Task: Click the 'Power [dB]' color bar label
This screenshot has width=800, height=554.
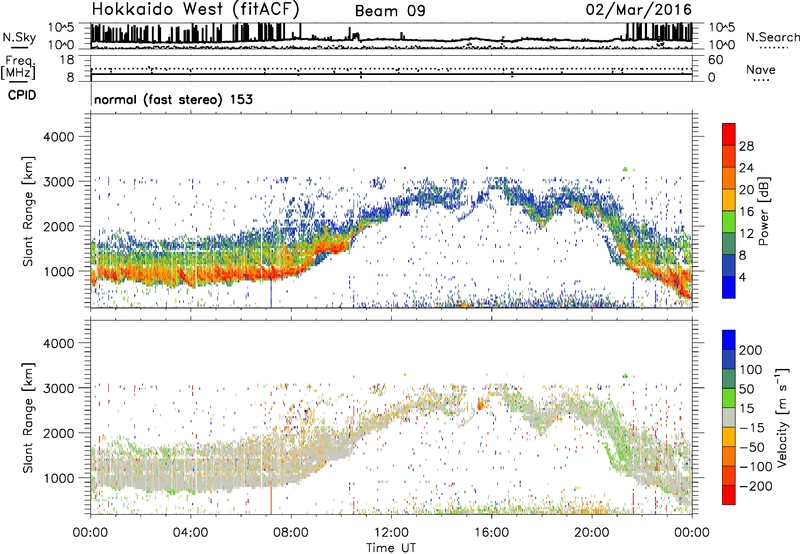Action: pyautogui.click(x=763, y=211)
